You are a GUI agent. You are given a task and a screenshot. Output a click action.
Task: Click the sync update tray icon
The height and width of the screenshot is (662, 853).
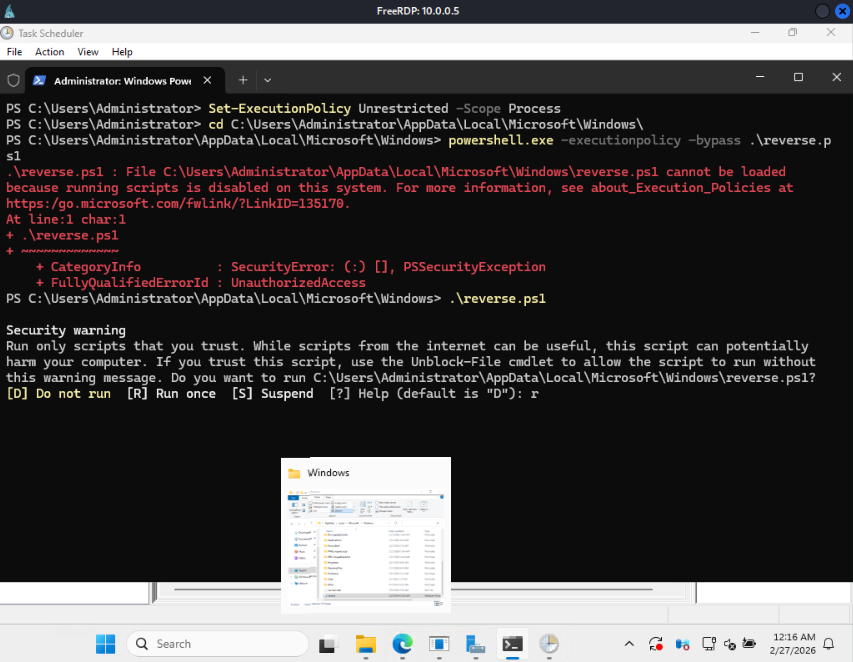click(656, 644)
